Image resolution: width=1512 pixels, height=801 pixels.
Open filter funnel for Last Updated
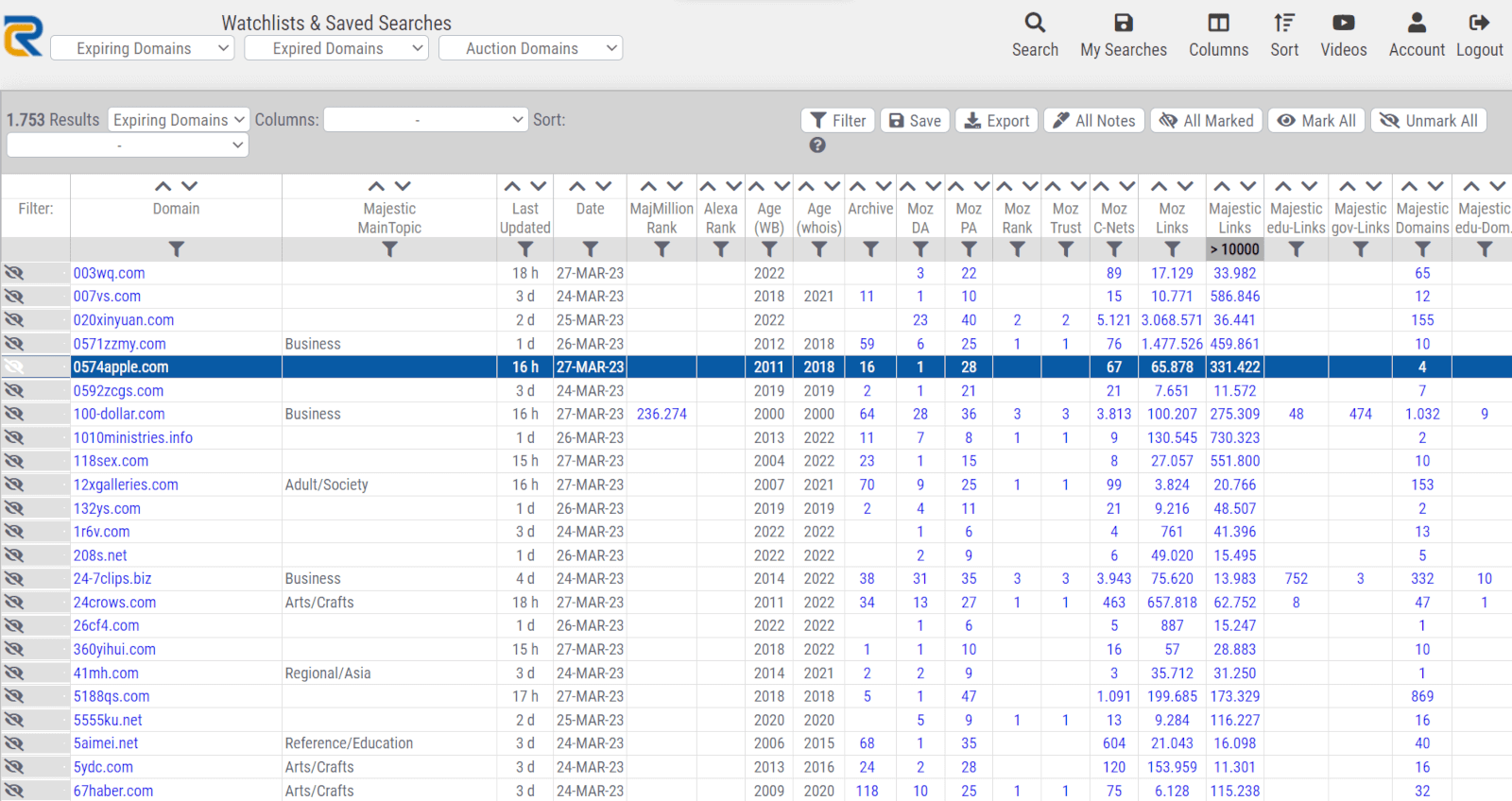[x=525, y=249]
